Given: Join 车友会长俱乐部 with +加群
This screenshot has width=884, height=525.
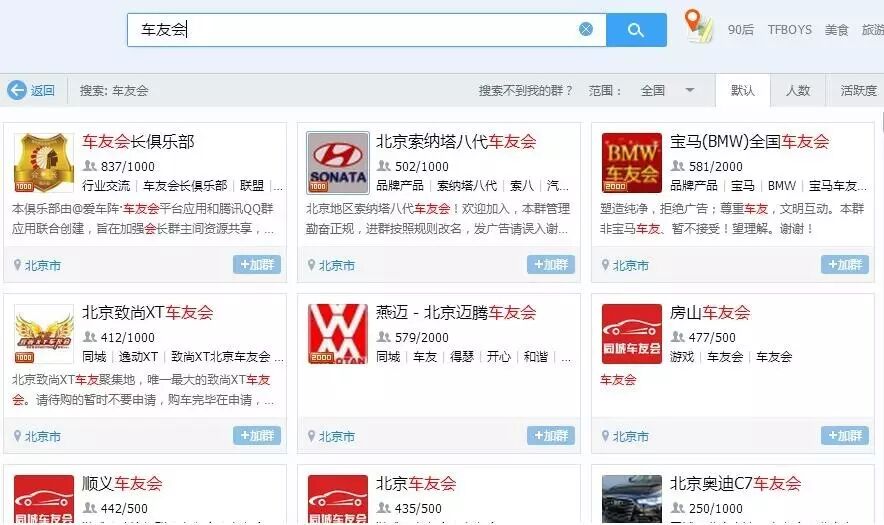Looking at the screenshot, I should 257,264.
